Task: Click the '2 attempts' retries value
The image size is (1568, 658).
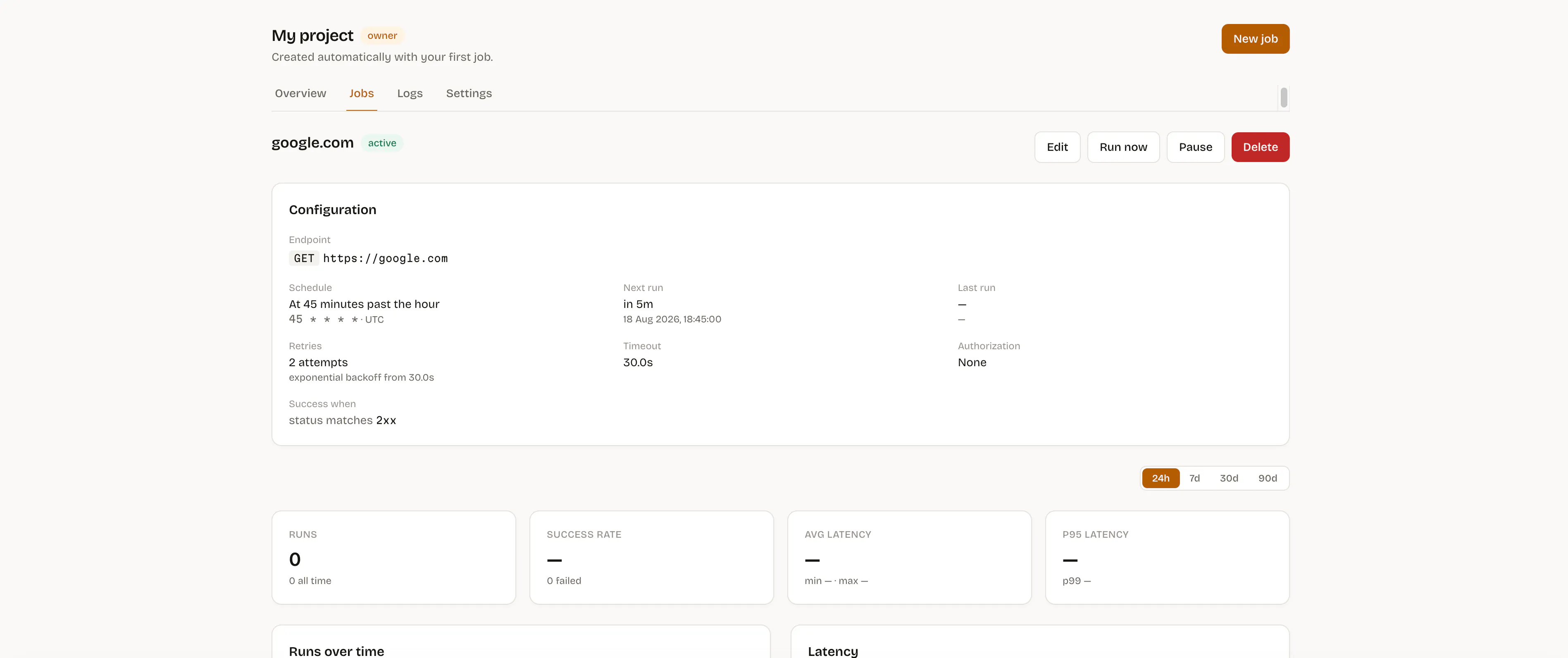Action: click(318, 363)
